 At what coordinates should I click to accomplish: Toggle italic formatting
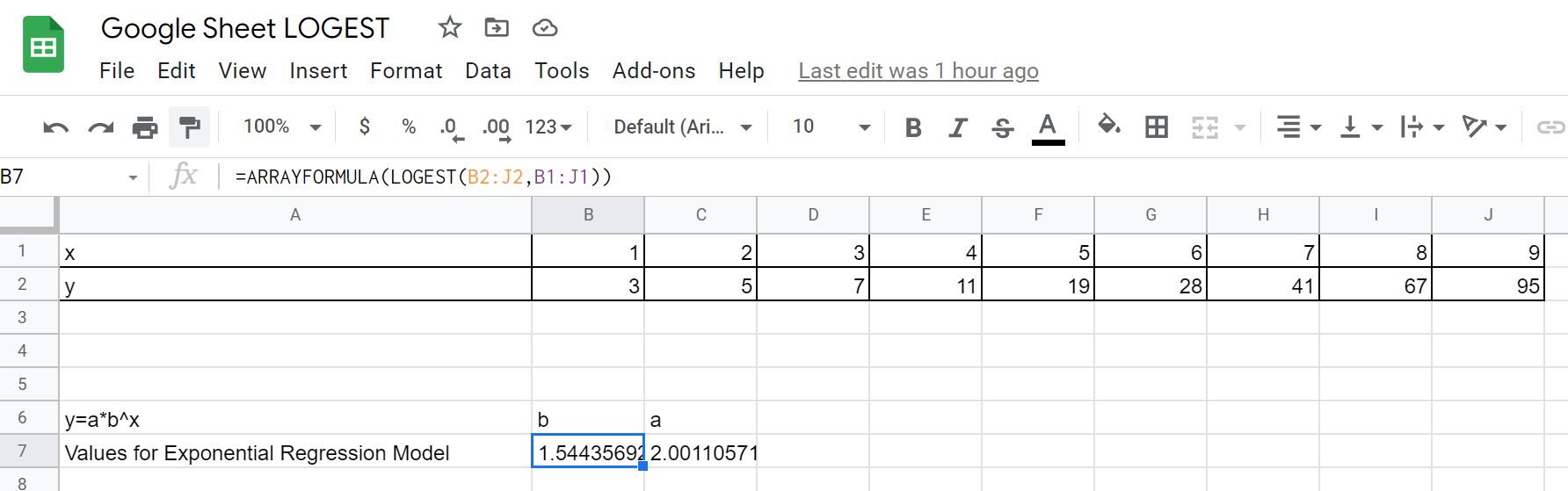(958, 127)
